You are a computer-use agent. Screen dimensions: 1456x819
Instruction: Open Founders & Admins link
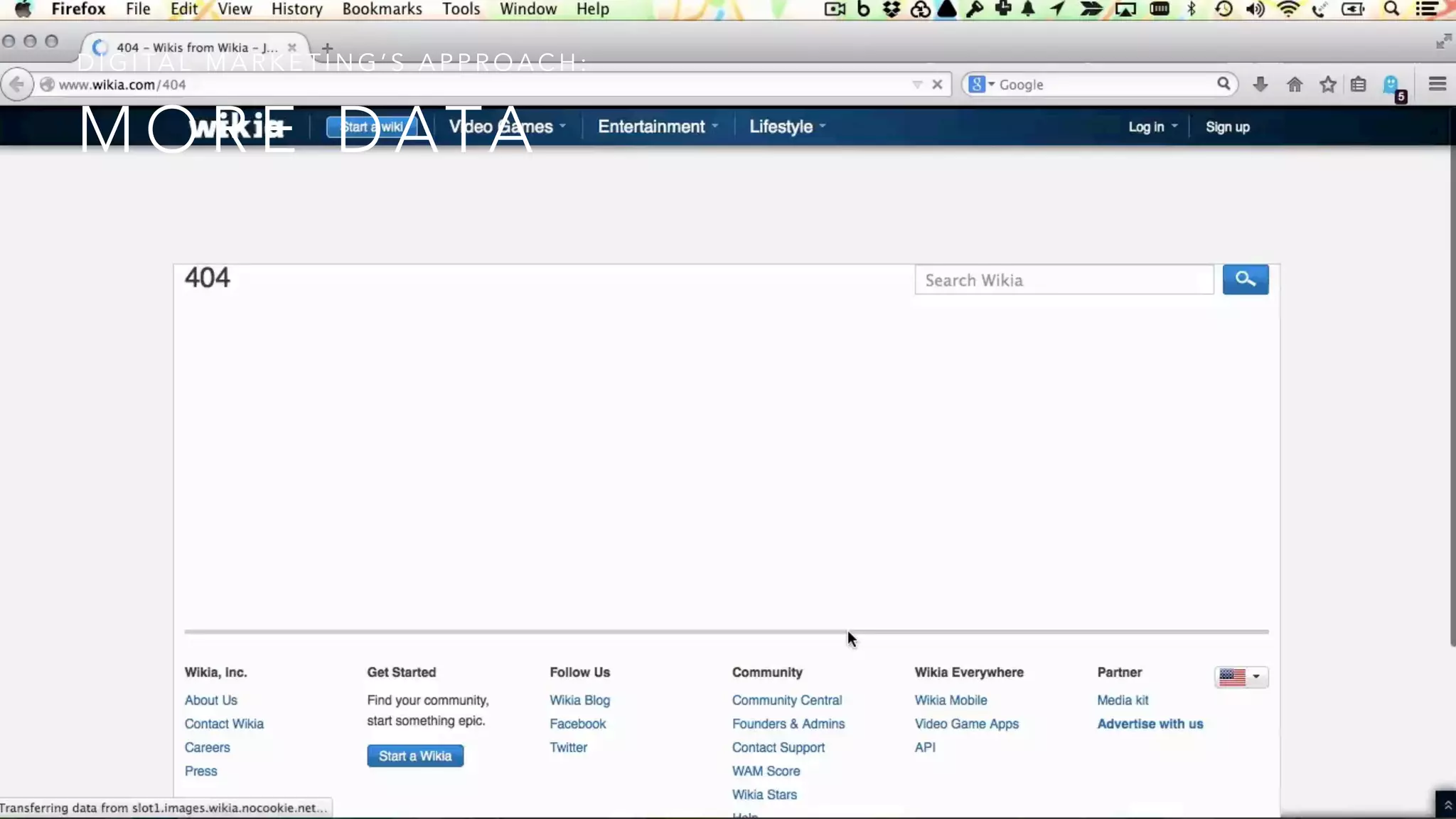point(788,724)
